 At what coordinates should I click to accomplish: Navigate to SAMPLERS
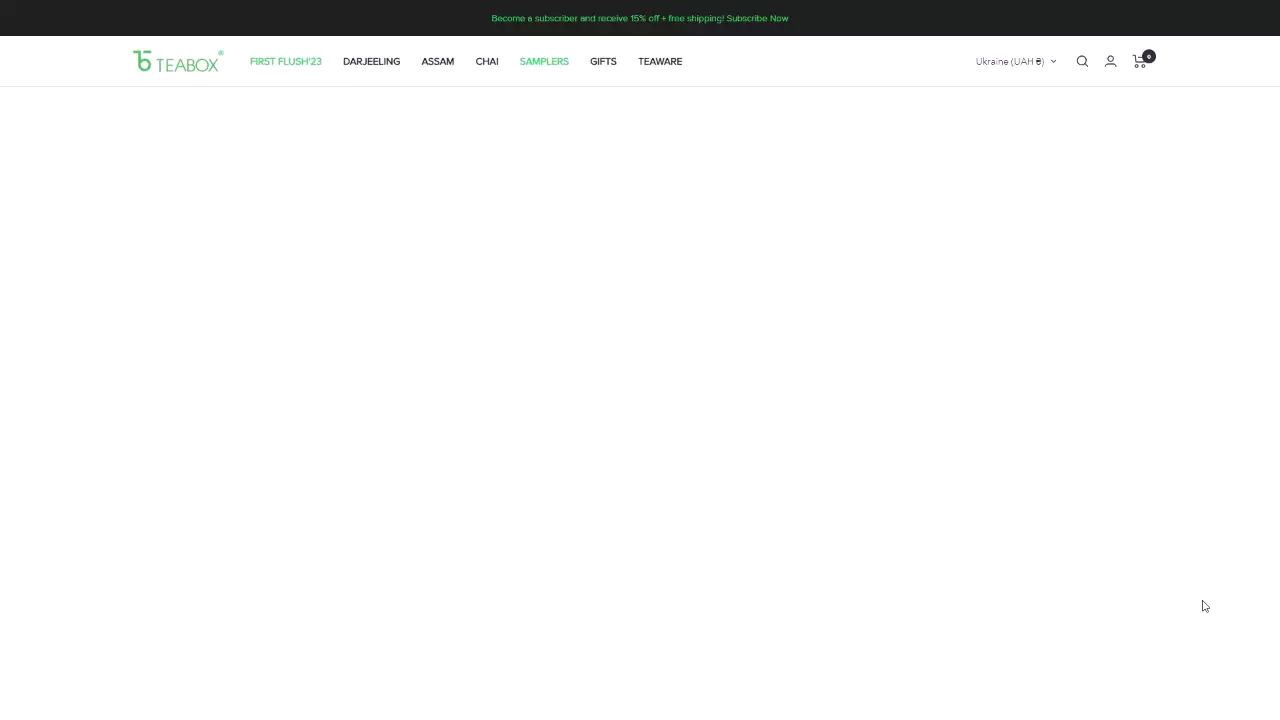pos(544,61)
